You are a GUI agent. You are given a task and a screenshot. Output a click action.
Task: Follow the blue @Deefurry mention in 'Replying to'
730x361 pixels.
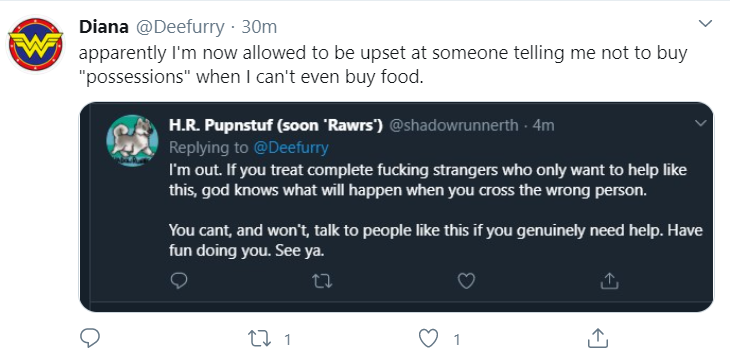(x=291, y=148)
